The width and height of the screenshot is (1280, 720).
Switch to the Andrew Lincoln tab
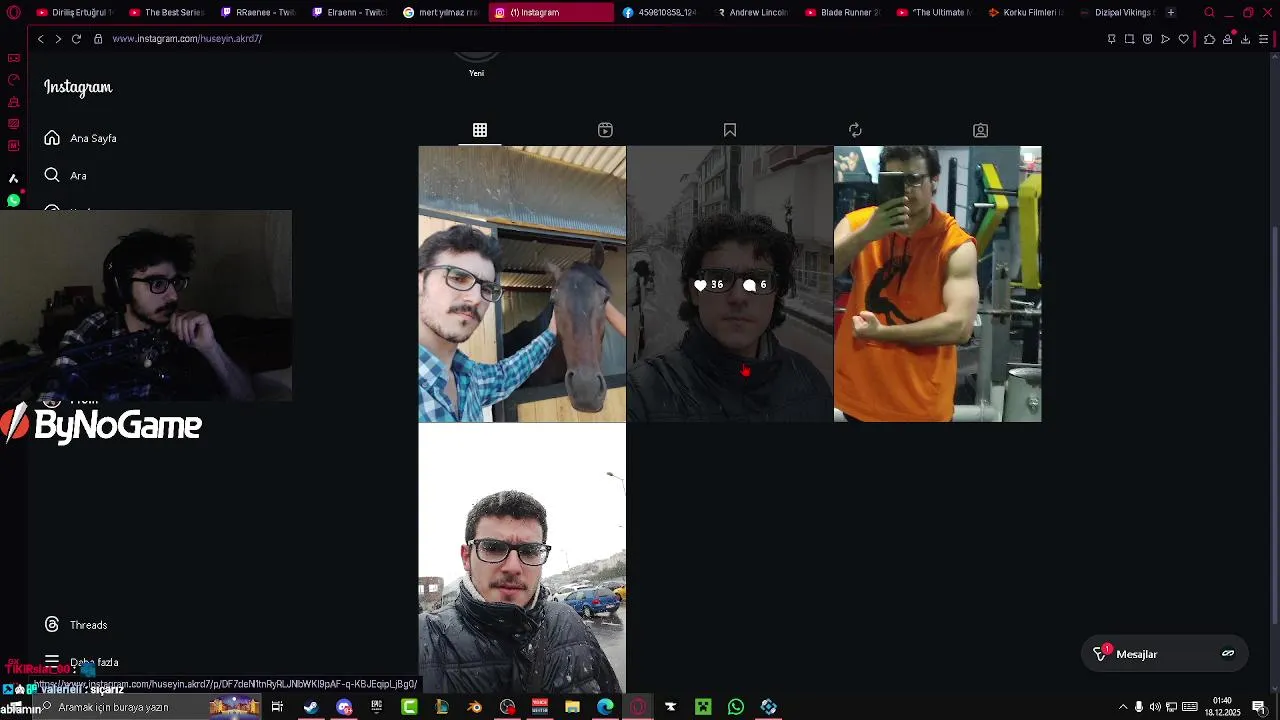tap(752, 12)
